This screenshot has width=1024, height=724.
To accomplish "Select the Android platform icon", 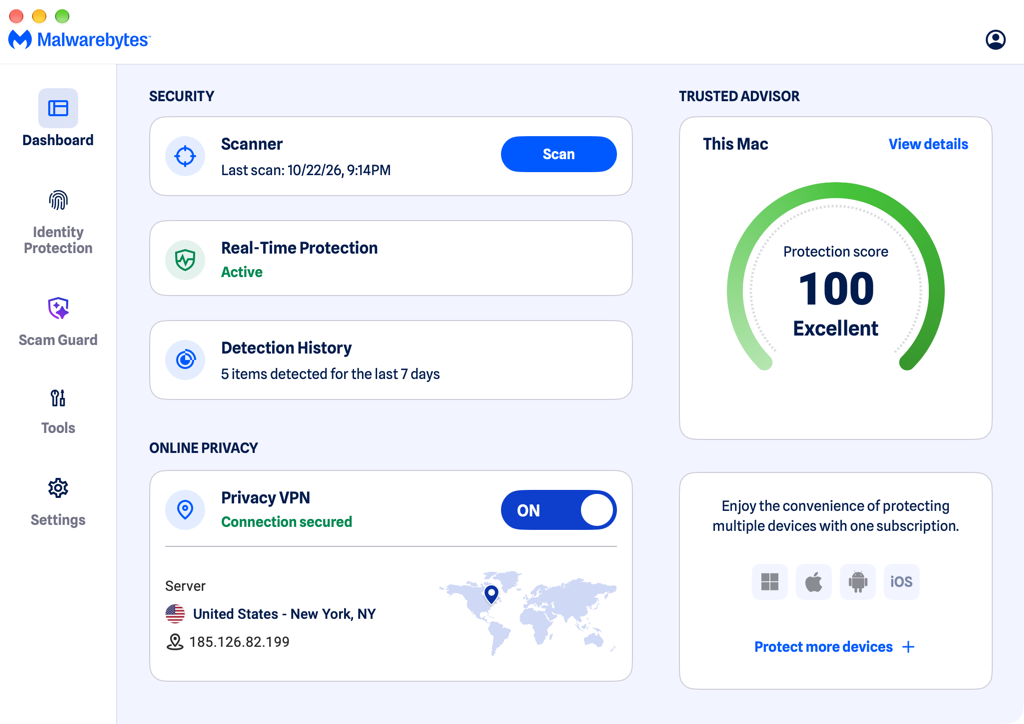I will point(857,582).
